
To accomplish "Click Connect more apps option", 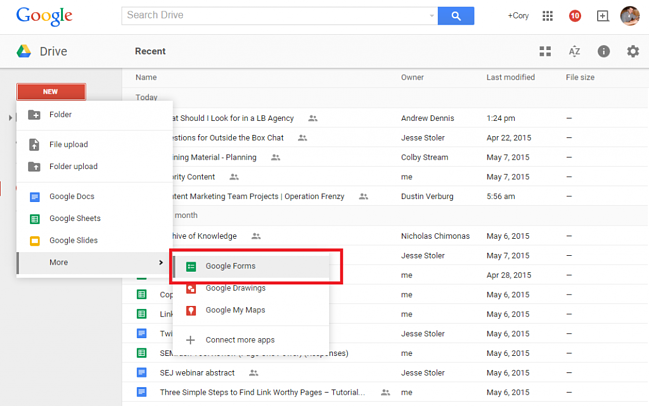I will (x=240, y=340).
